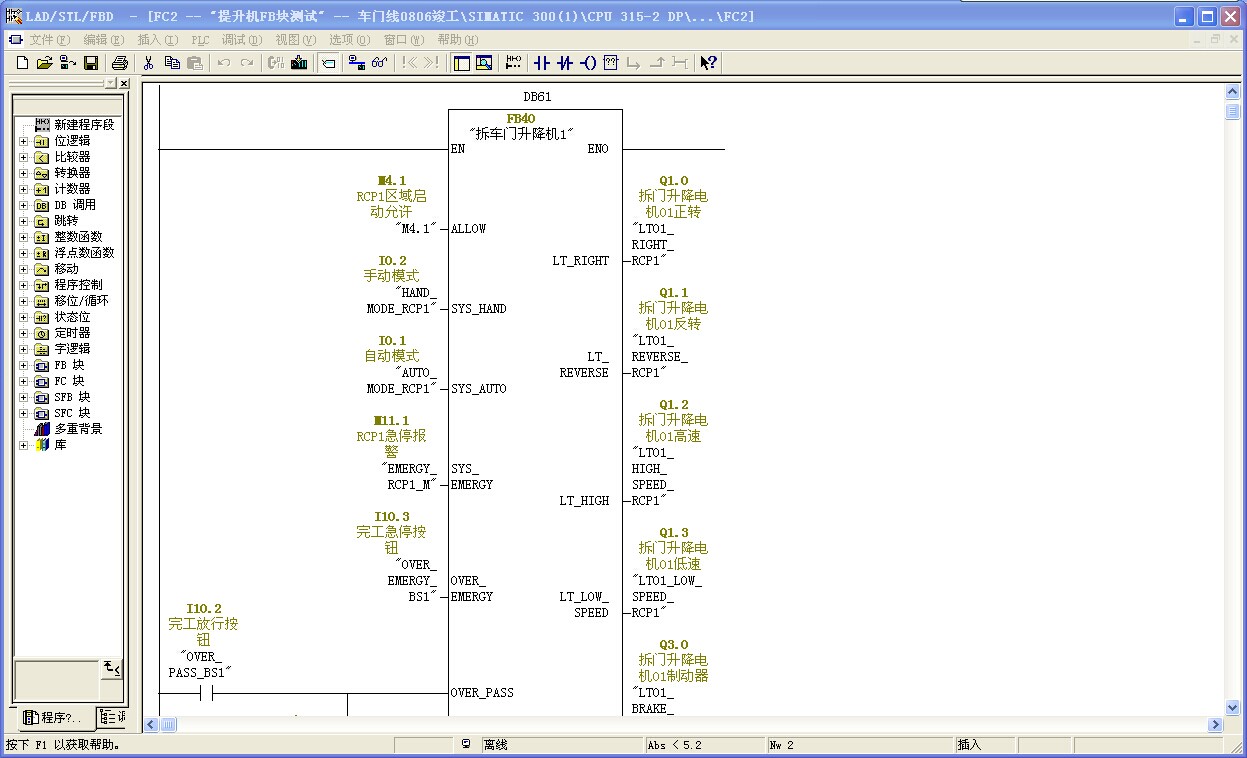Open the 编辑(E) menu

(x=104, y=40)
